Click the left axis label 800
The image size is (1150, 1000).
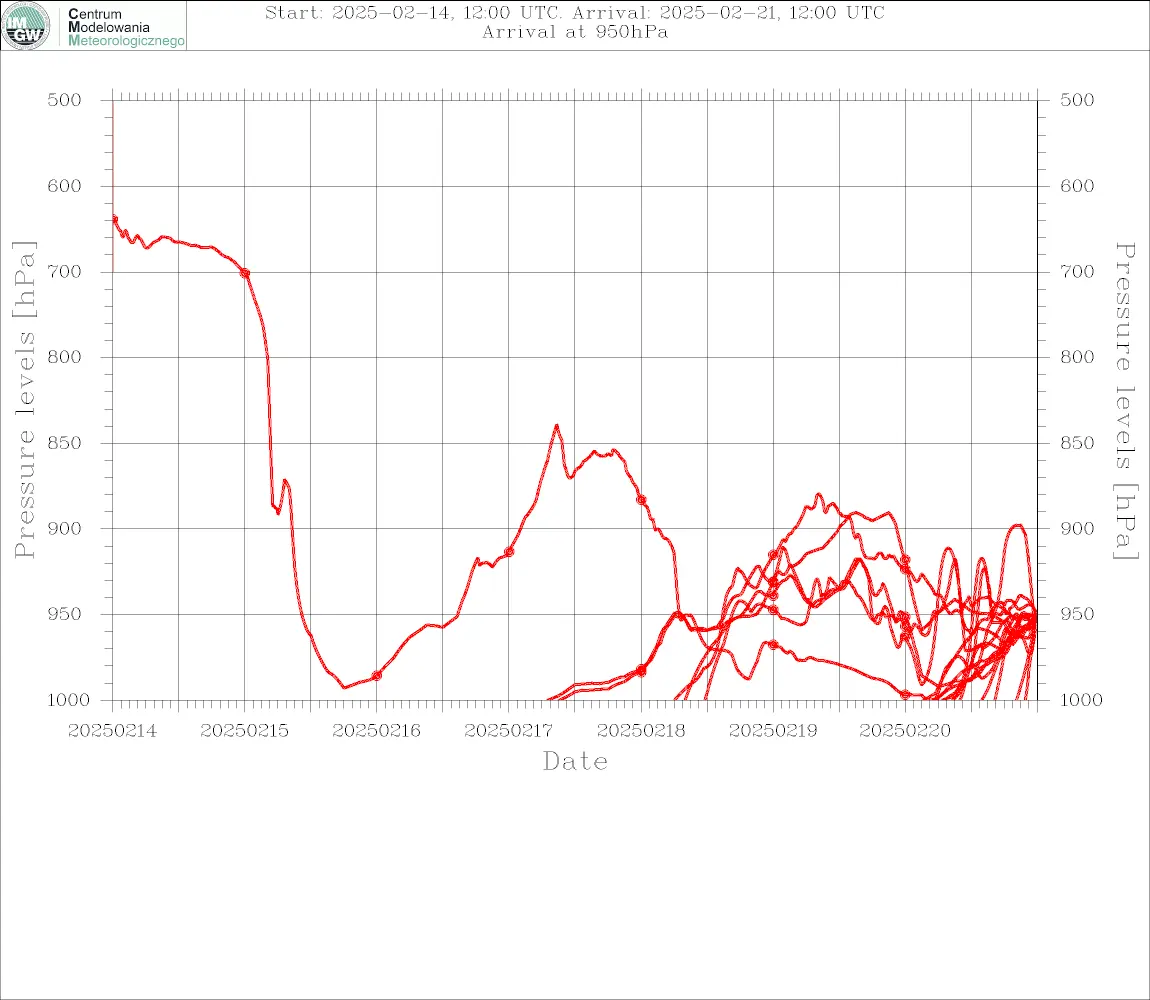65,357
